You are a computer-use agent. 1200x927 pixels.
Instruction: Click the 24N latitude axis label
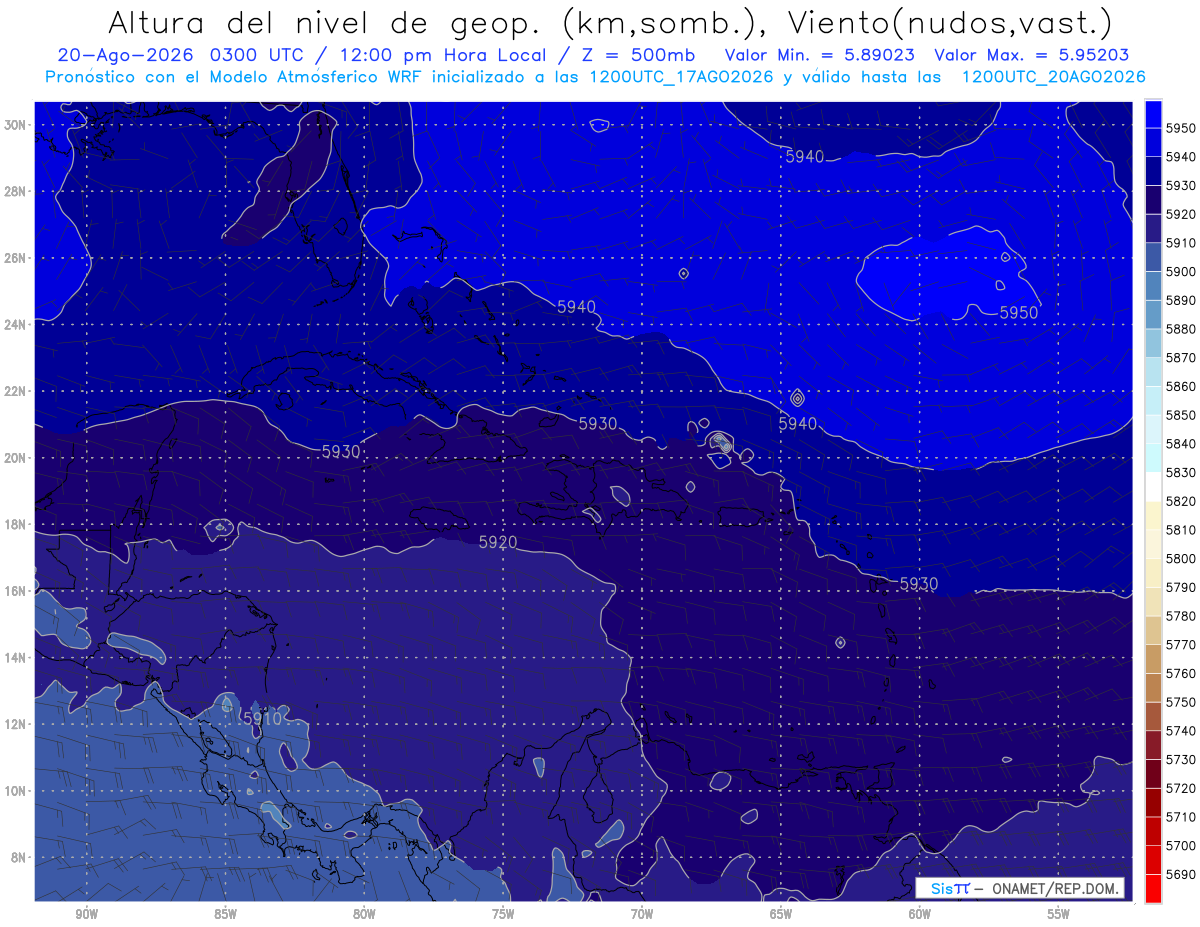coord(14,325)
